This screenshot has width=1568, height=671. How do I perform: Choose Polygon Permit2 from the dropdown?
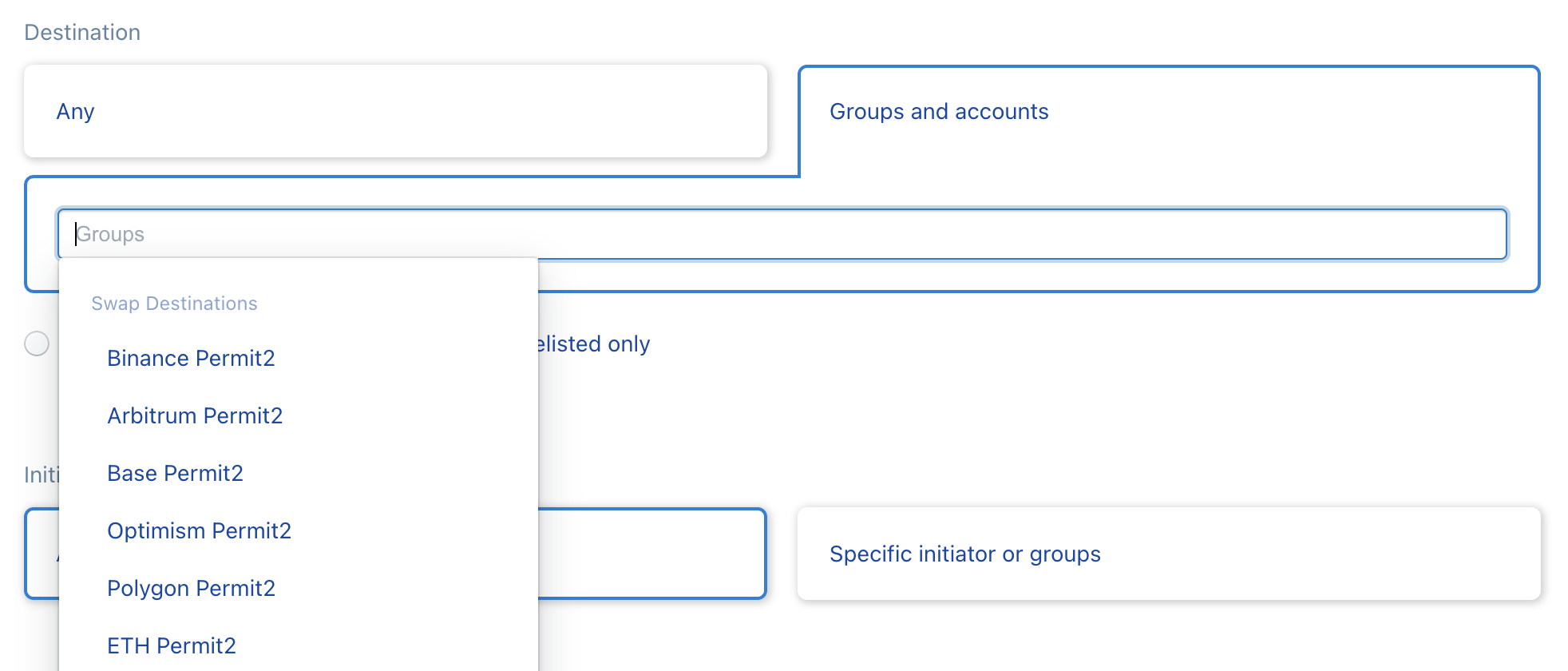pos(299,588)
